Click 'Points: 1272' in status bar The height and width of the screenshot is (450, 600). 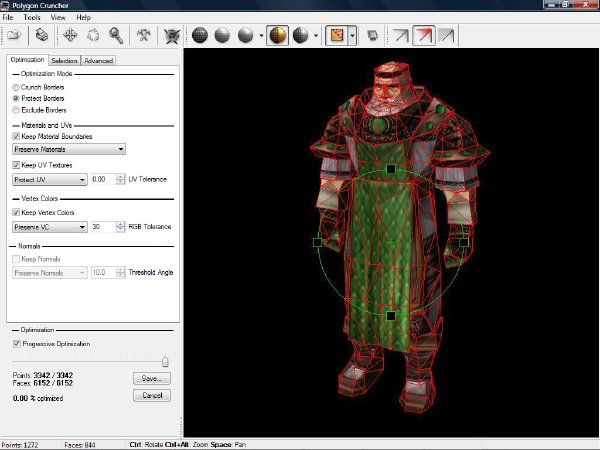[20, 445]
